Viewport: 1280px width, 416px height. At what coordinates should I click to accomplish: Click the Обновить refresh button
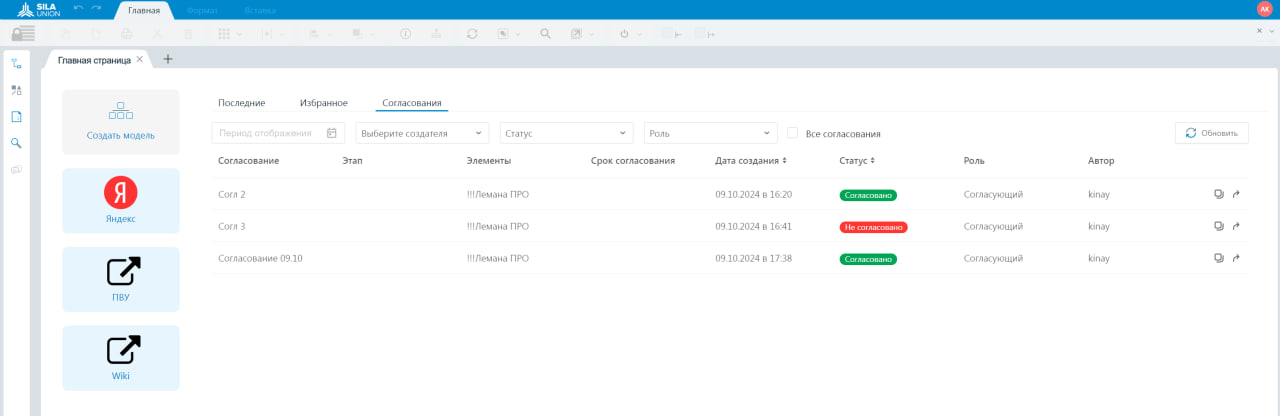point(1211,133)
